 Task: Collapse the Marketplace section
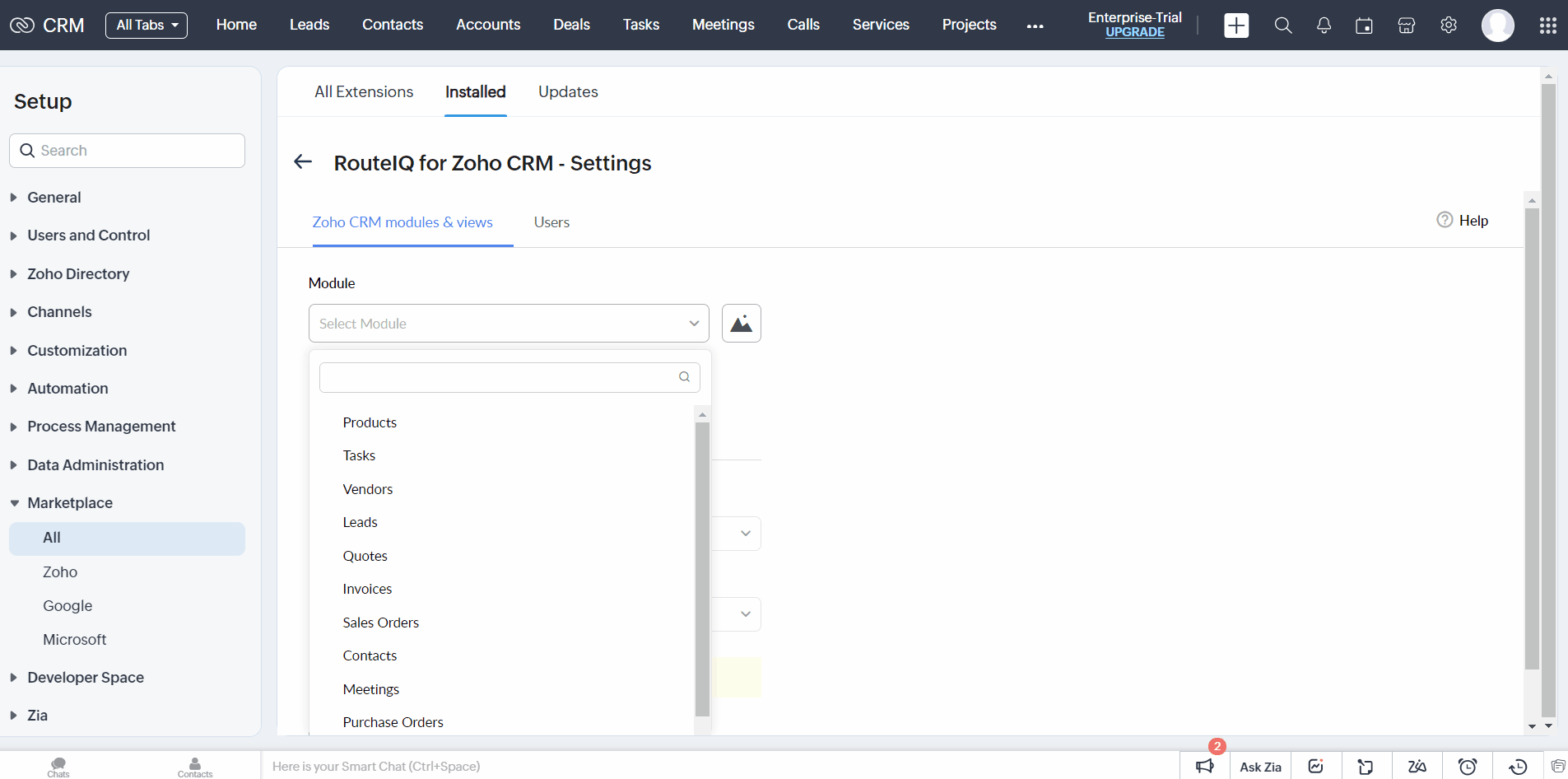click(x=69, y=503)
